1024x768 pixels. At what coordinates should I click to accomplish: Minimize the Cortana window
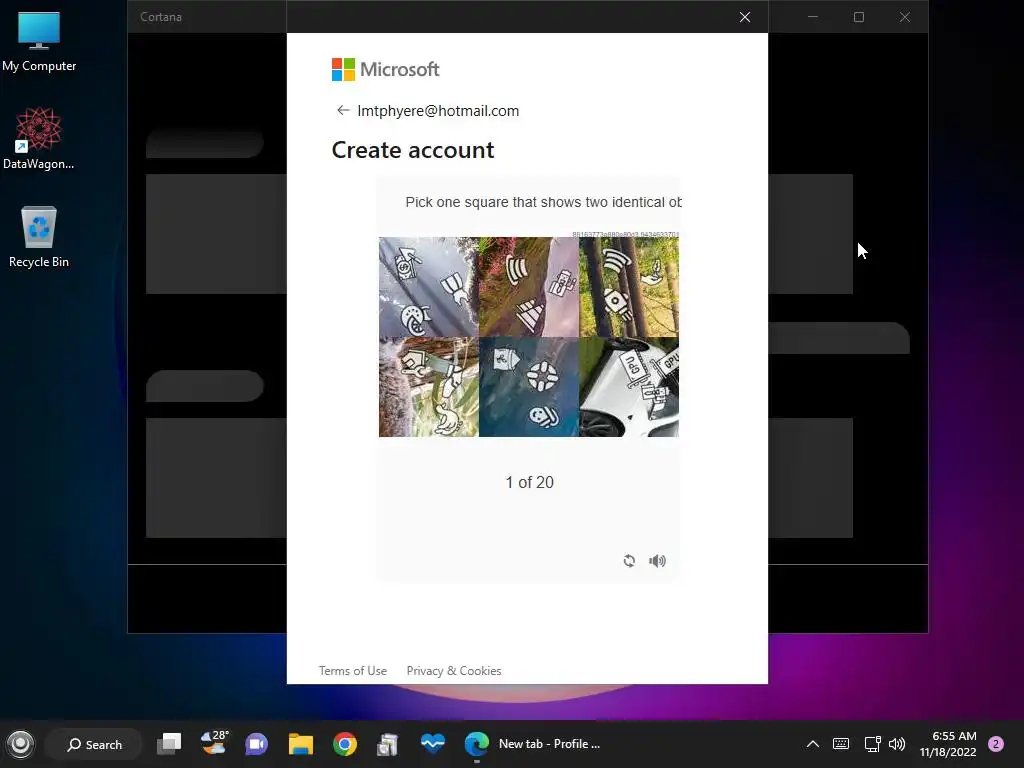(x=812, y=17)
